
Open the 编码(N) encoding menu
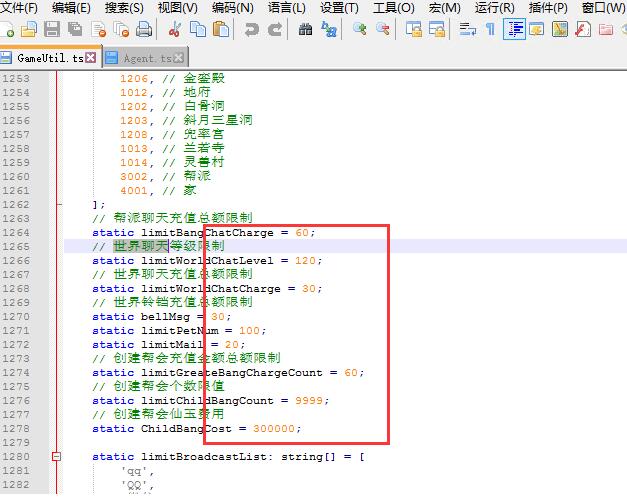(x=232, y=8)
